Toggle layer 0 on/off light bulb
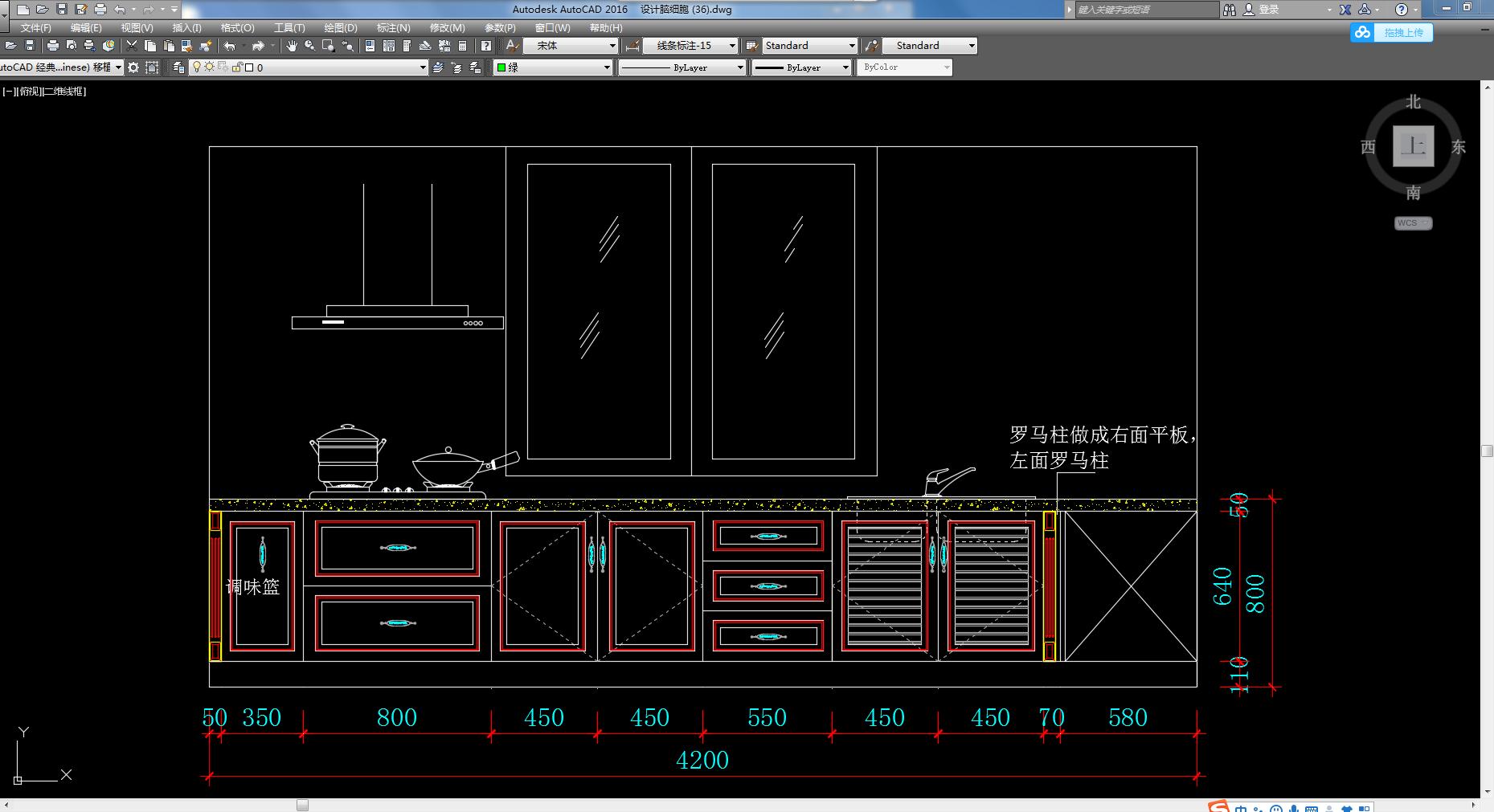This screenshot has width=1494, height=812. (197, 67)
